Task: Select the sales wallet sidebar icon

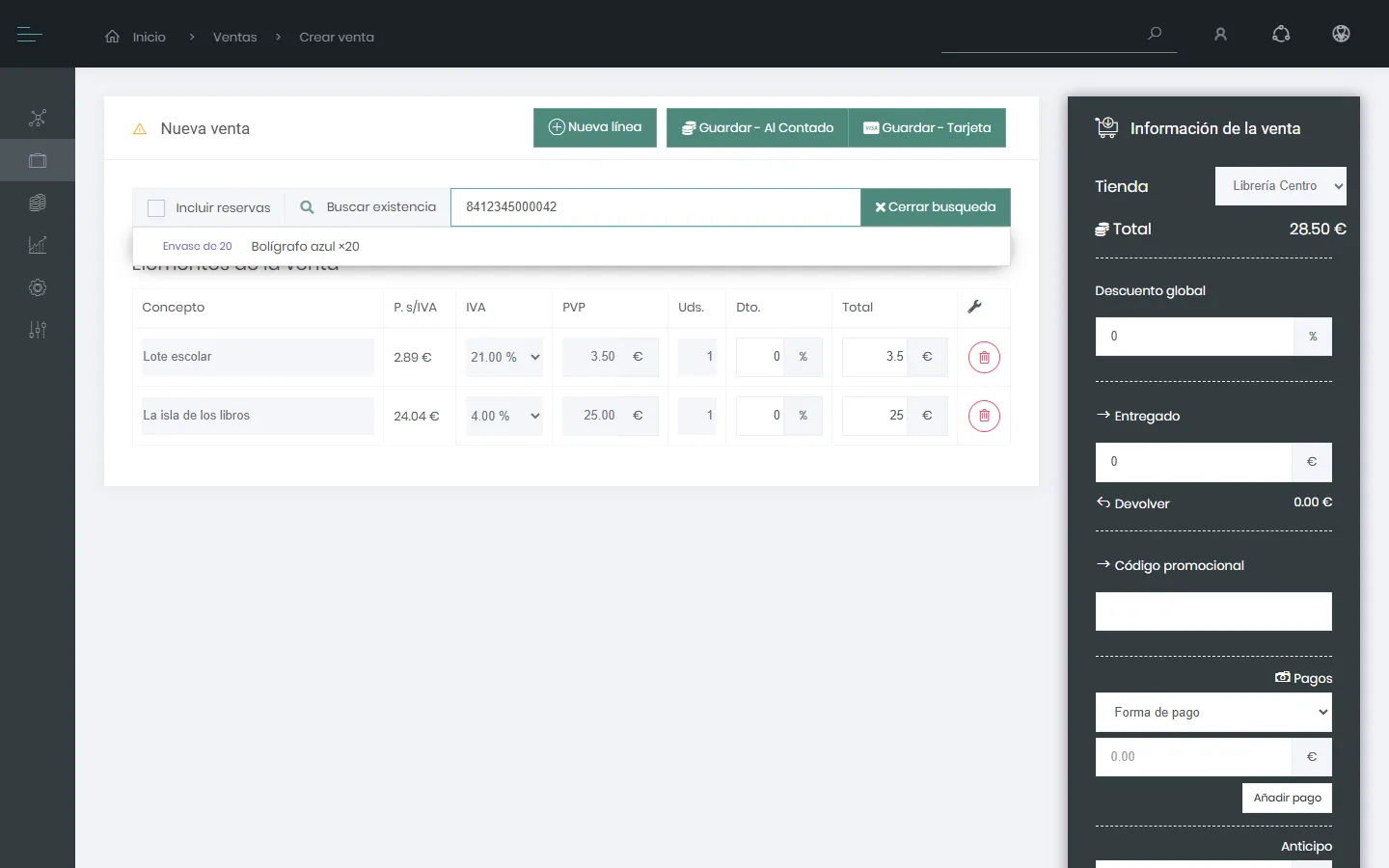Action: 38,161
